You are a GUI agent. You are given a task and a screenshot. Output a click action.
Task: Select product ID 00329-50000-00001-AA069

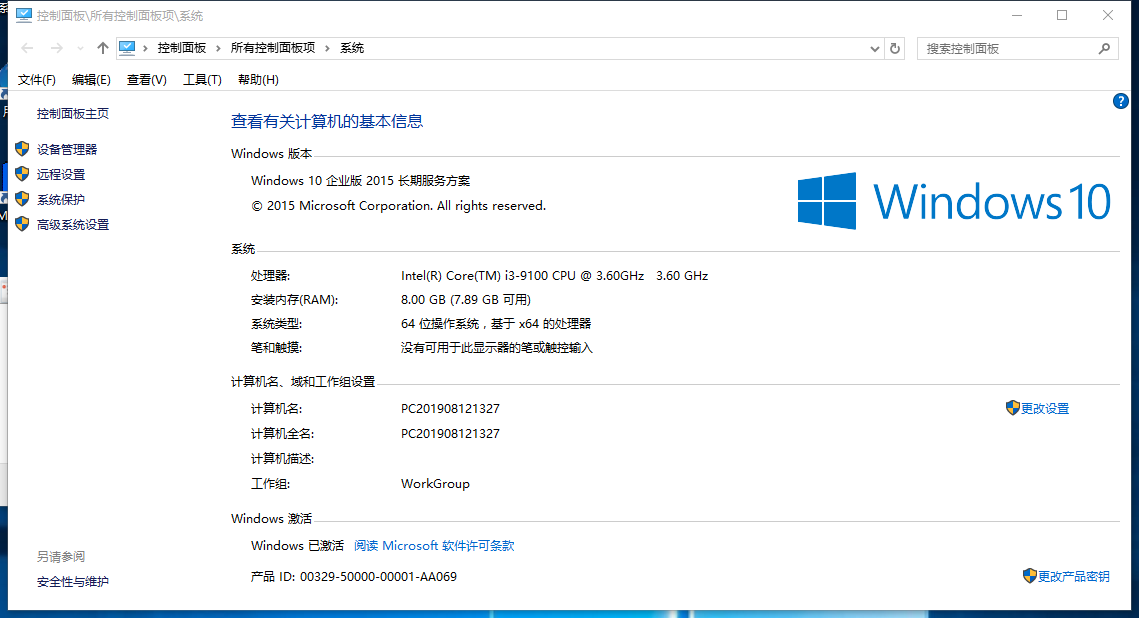[378, 577]
